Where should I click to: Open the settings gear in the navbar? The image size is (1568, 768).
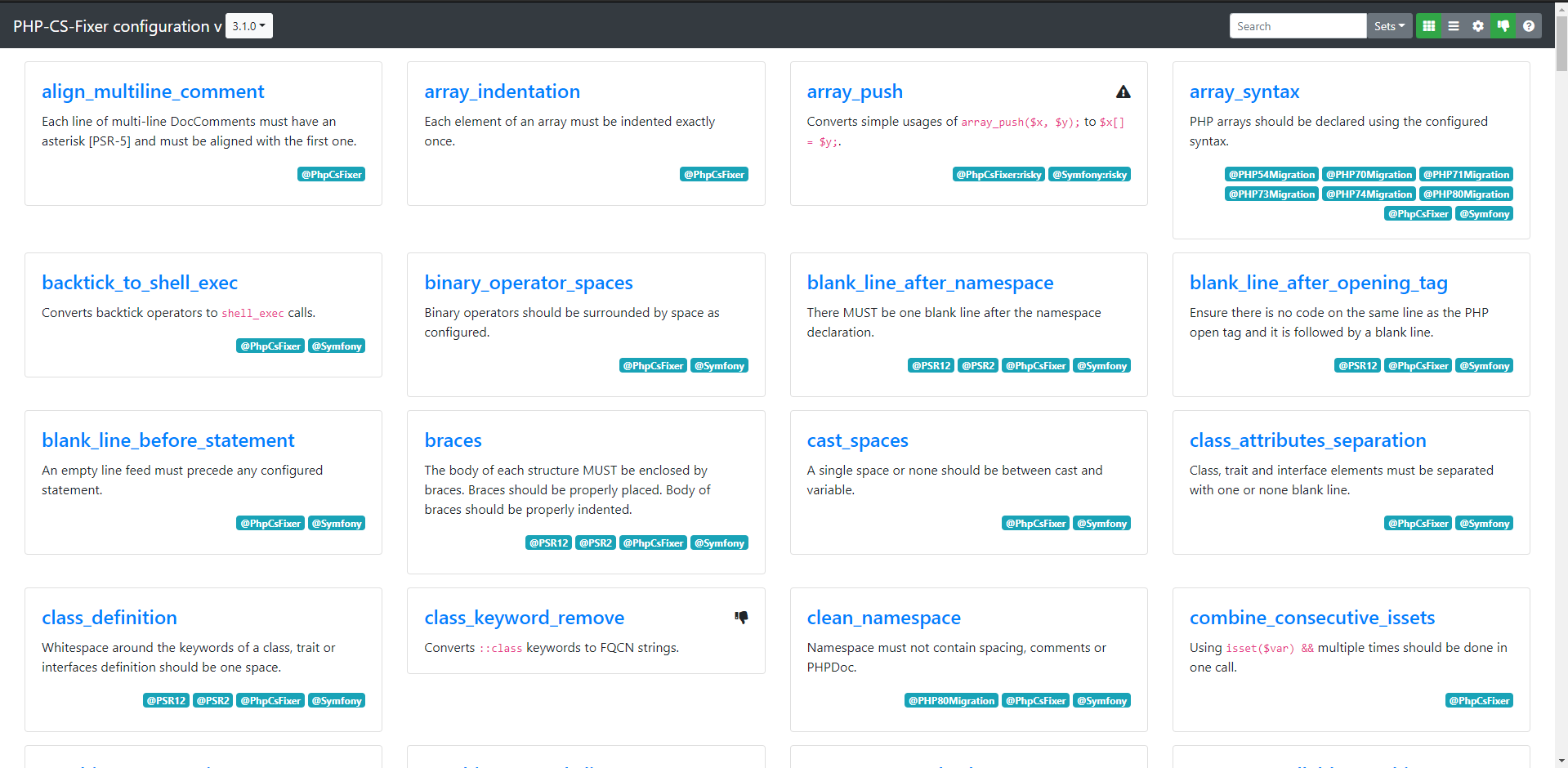(1478, 26)
